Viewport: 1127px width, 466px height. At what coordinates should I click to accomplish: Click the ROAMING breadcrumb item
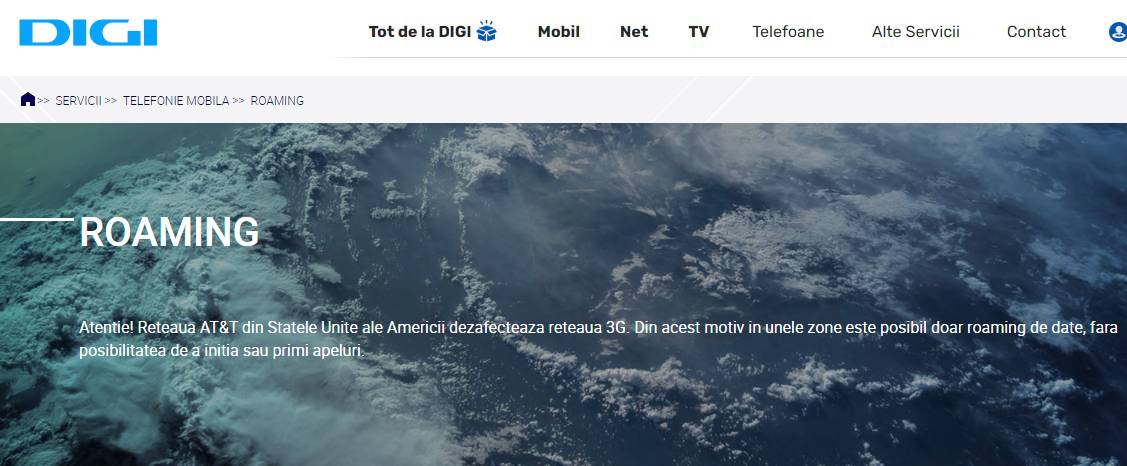point(277,101)
